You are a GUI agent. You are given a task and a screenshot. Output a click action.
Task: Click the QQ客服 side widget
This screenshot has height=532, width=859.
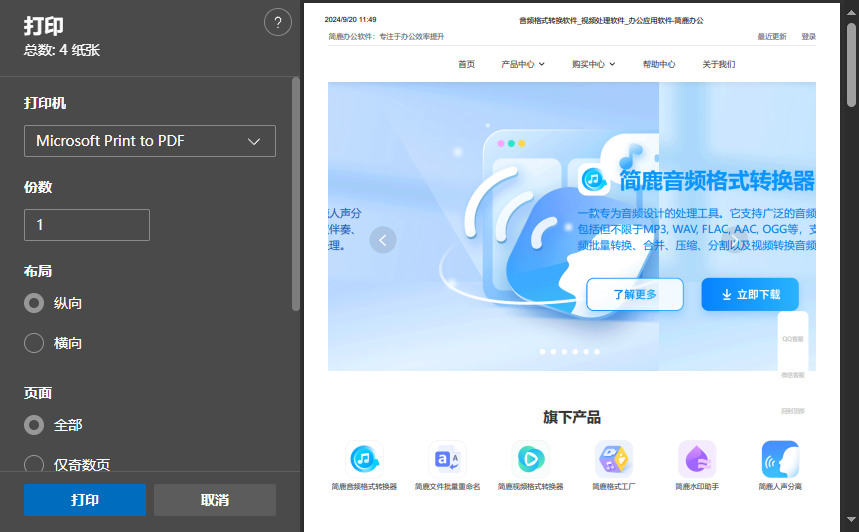(793, 339)
